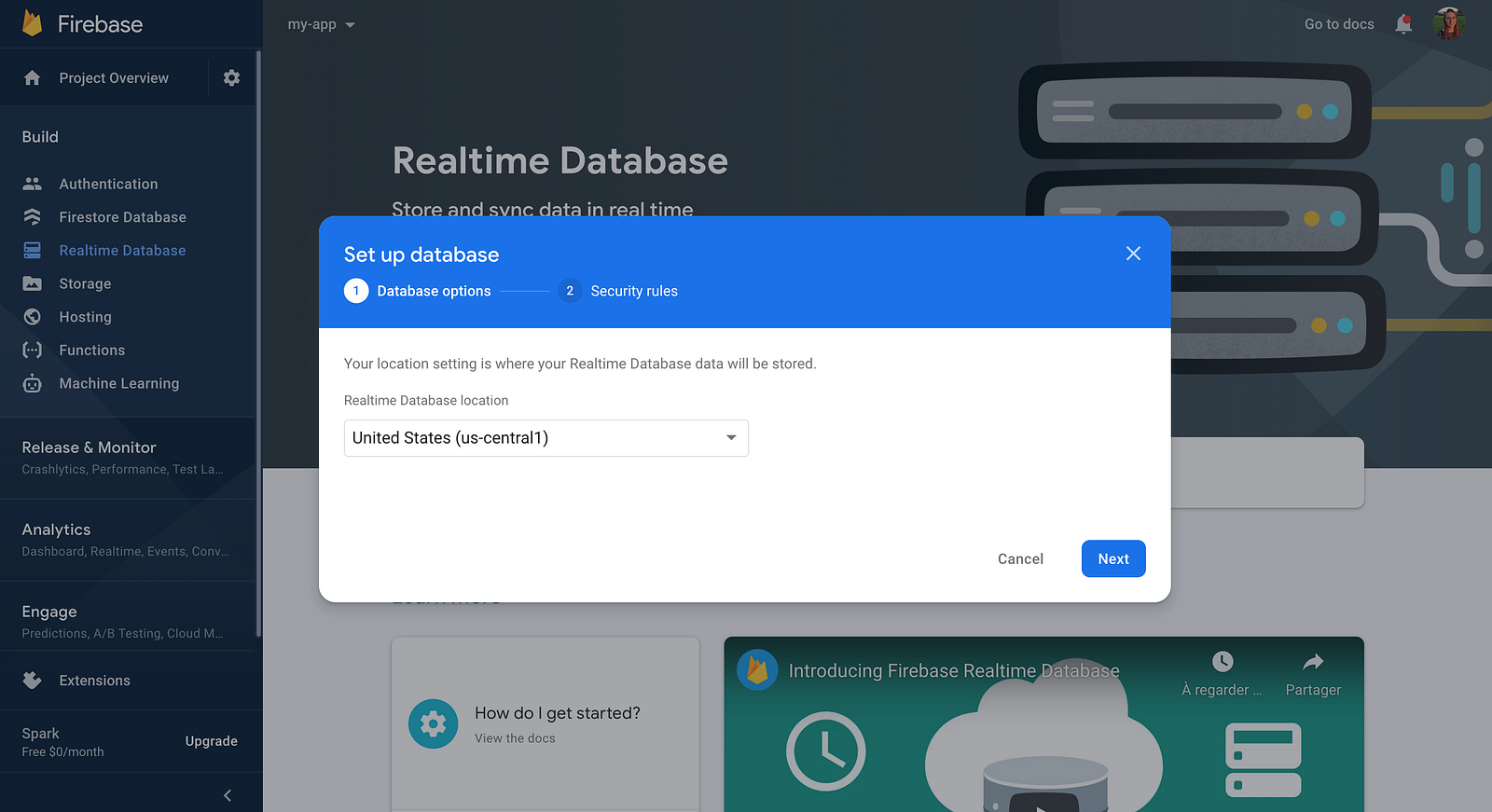Select Hosting in the sidebar
This screenshot has width=1492, height=812.
coord(85,317)
